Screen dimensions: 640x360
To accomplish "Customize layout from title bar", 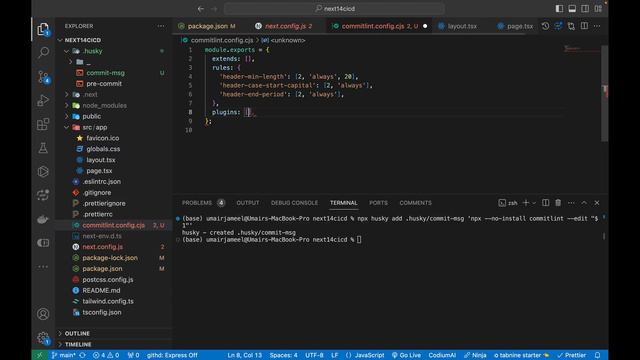I will 598,9.
